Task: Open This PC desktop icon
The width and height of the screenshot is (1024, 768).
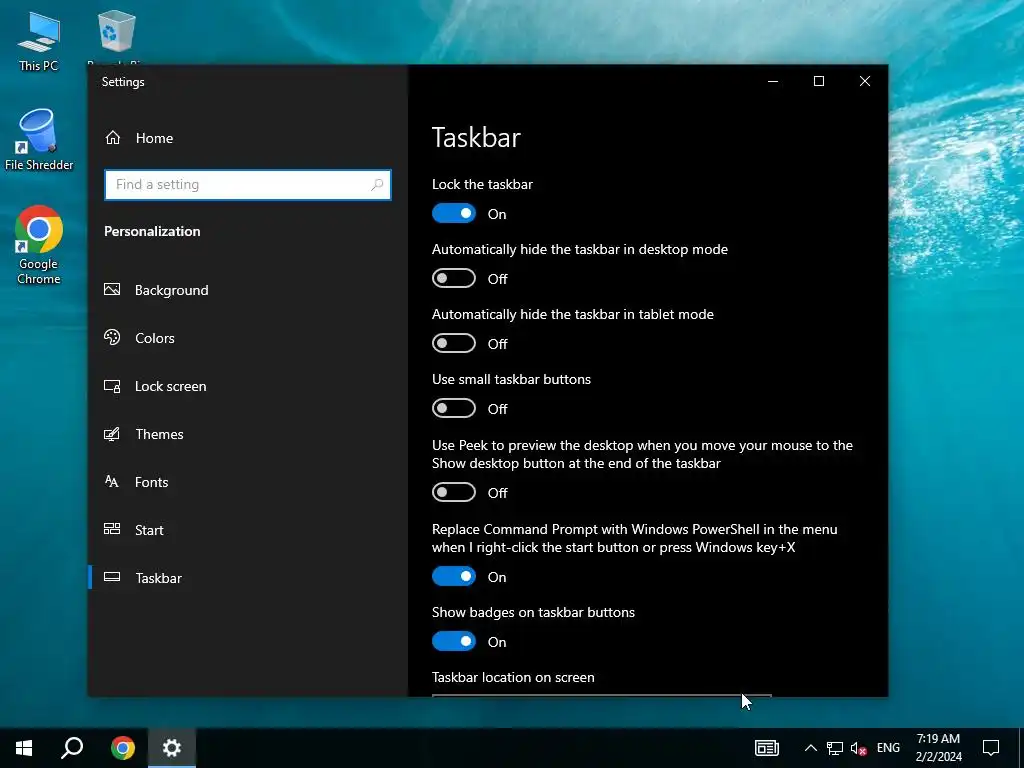Action: click(x=39, y=40)
